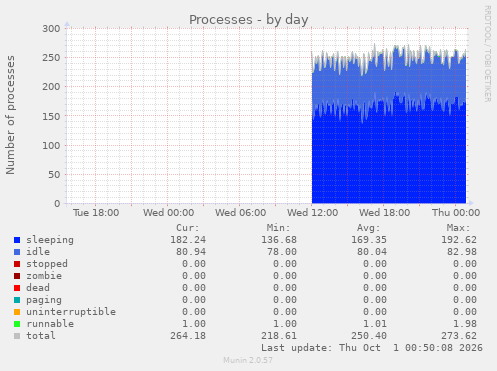Click sleeping maximum value 192.62
Image resolution: width=497 pixels, height=371 pixels.
click(x=459, y=240)
